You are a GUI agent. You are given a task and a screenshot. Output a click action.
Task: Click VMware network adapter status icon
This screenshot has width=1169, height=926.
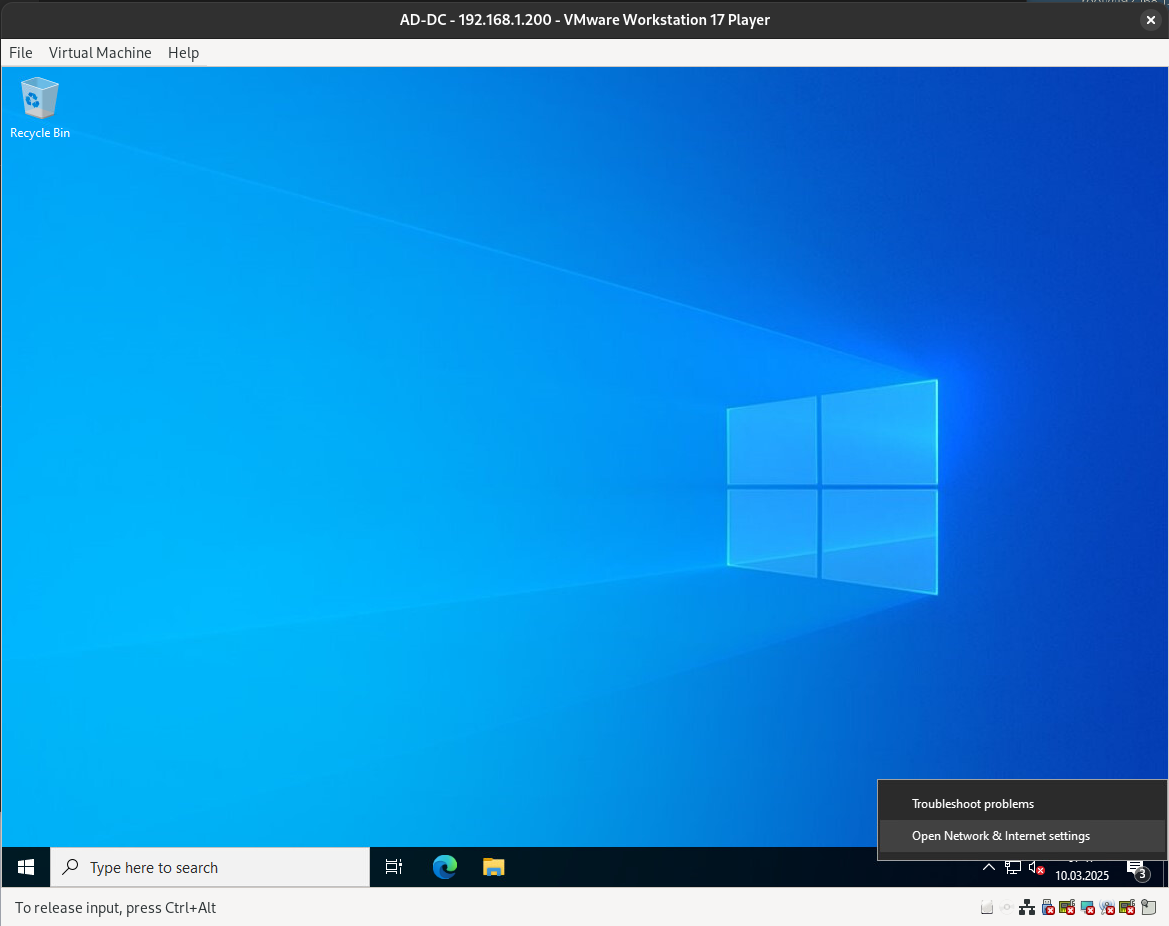point(1027,908)
